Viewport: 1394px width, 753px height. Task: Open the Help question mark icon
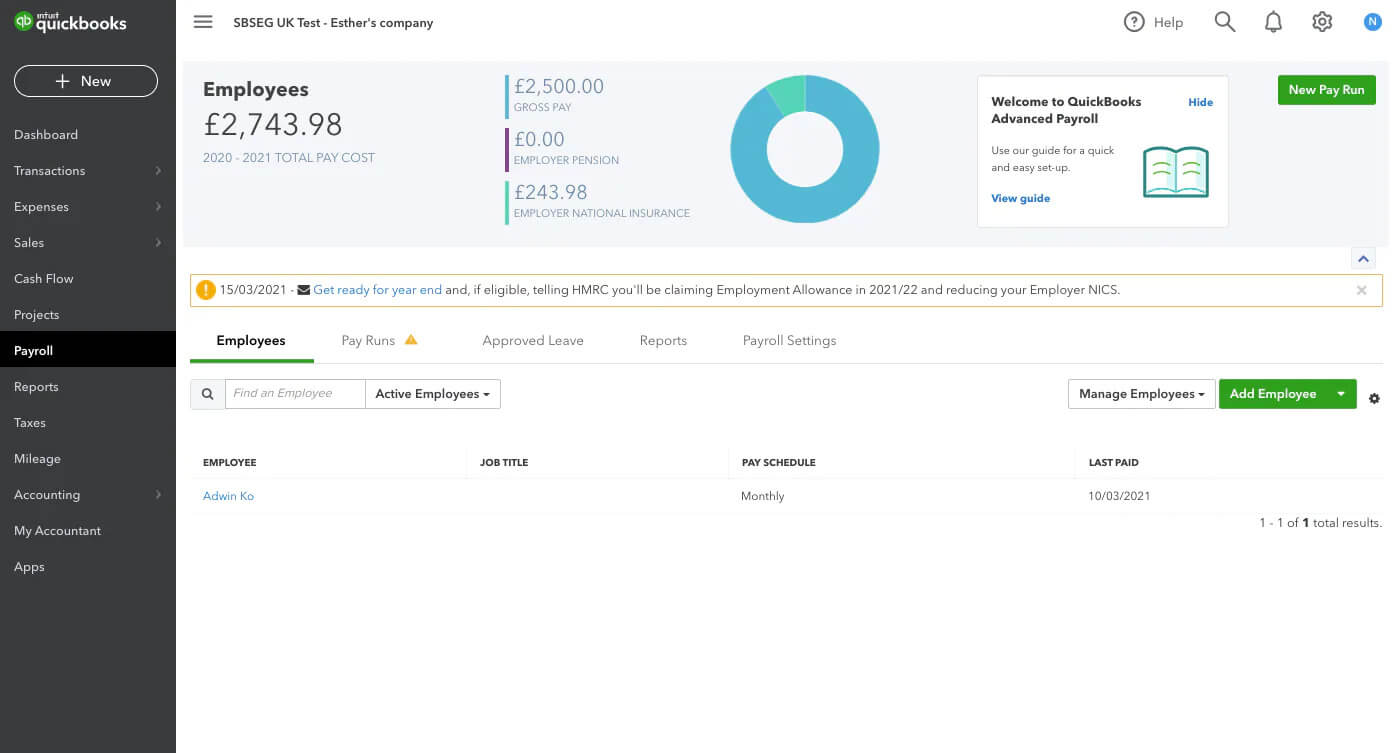(1133, 22)
